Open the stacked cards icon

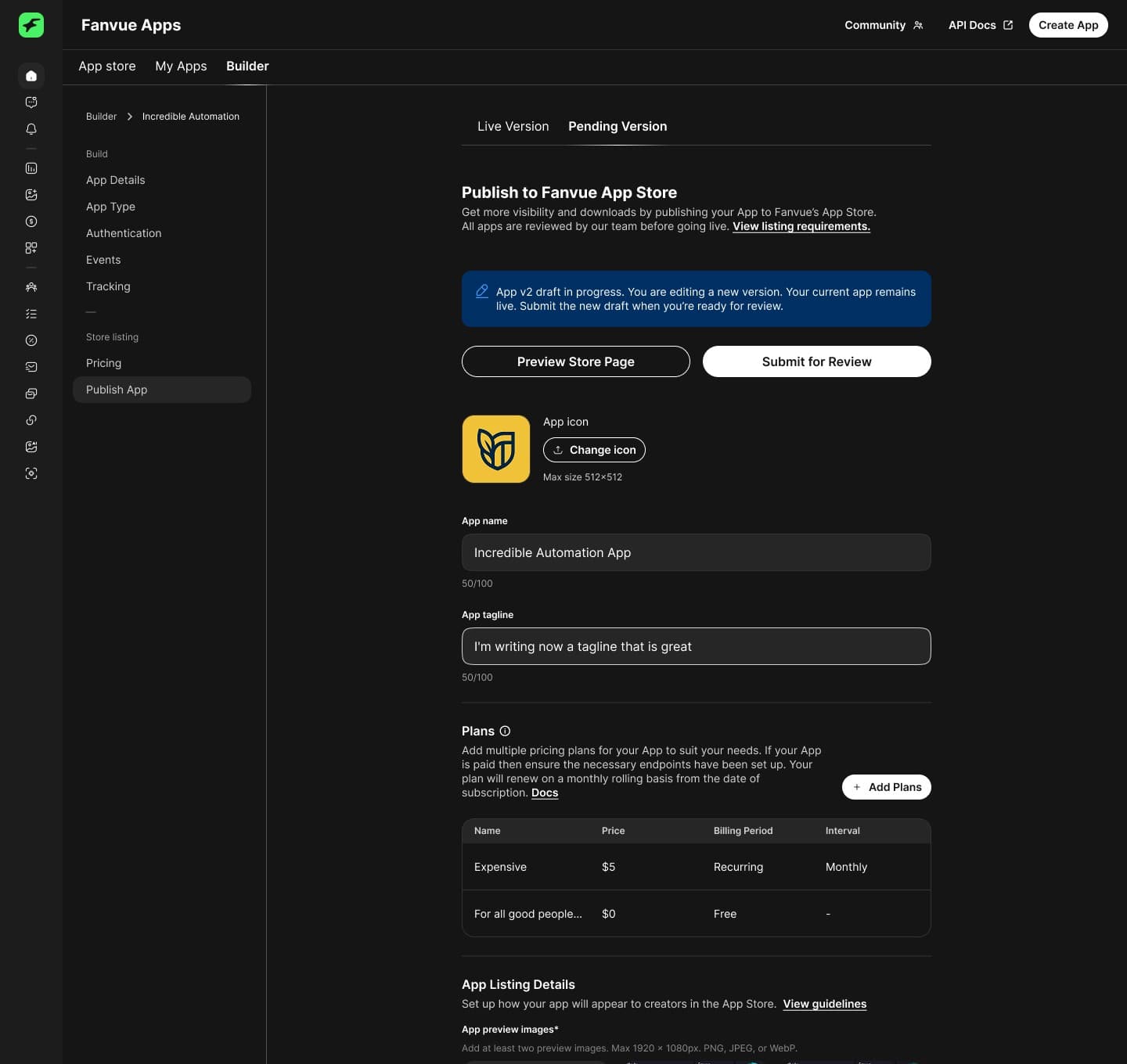coord(31,394)
